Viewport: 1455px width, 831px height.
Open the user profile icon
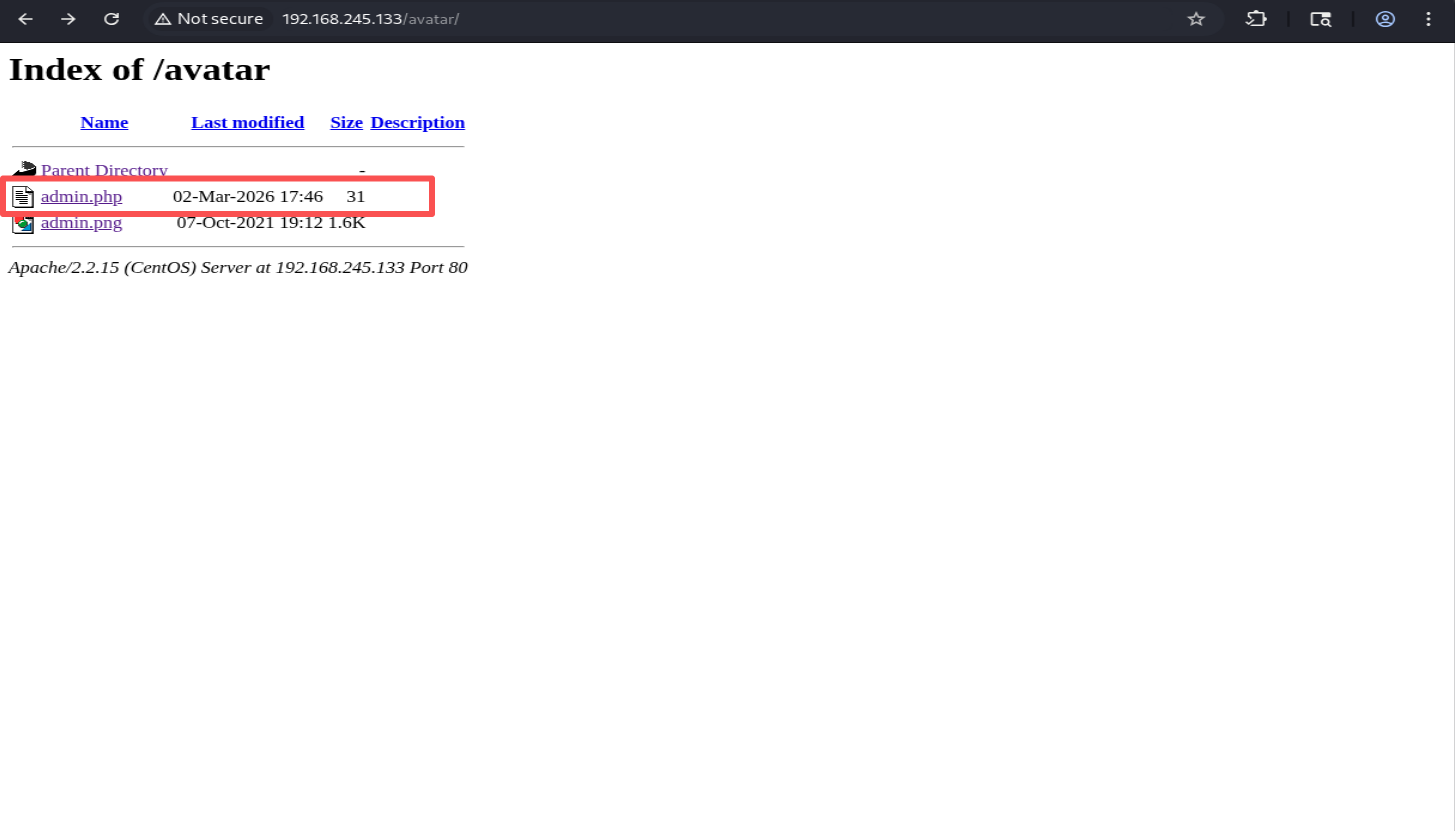point(1385,19)
